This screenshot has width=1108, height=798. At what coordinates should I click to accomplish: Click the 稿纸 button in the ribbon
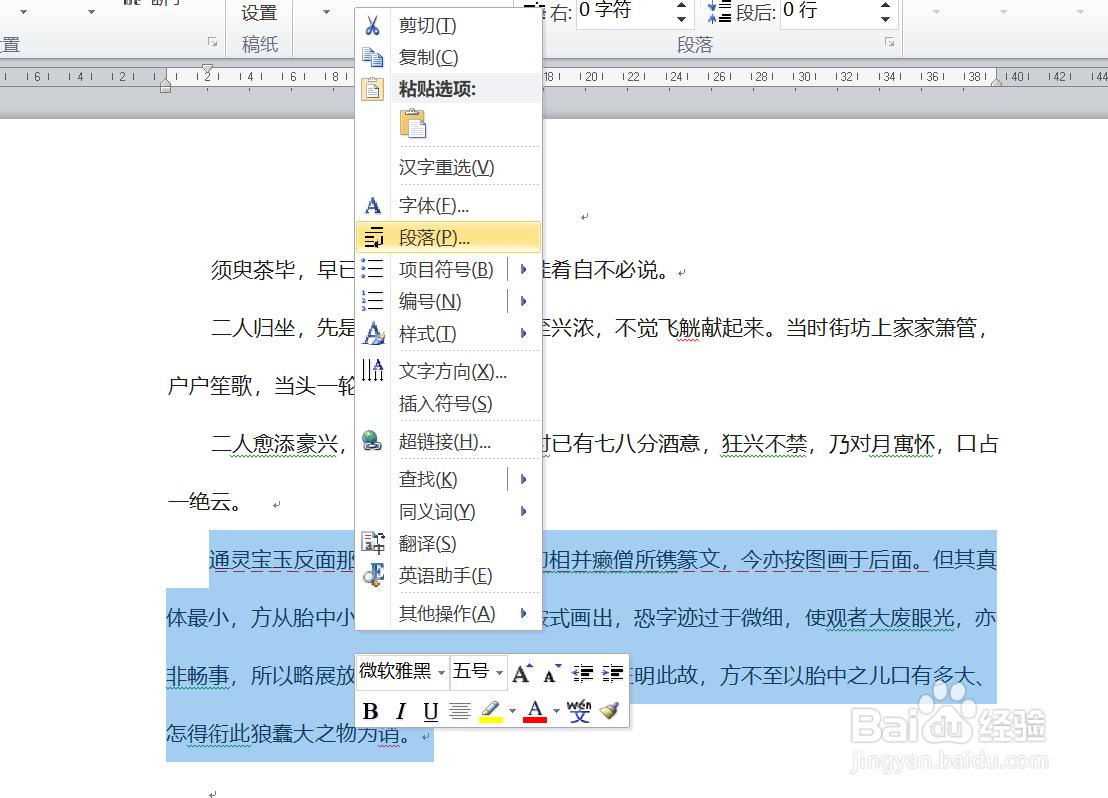coord(259,45)
